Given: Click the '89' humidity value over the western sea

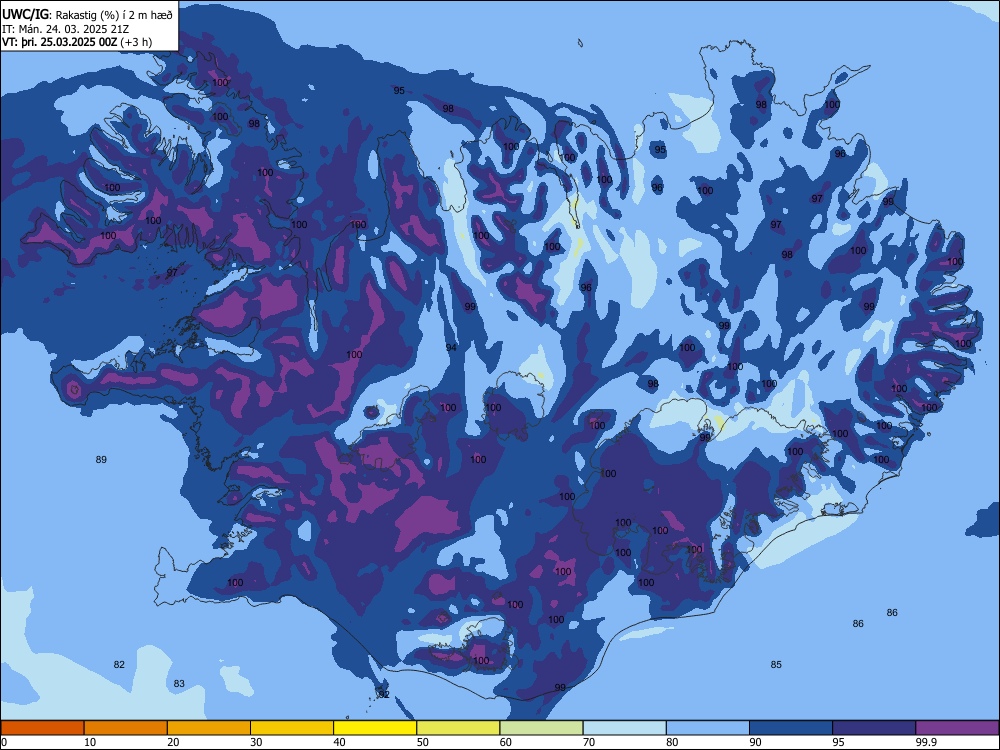Looking at the screenshot, I should (x=101, y=459).
